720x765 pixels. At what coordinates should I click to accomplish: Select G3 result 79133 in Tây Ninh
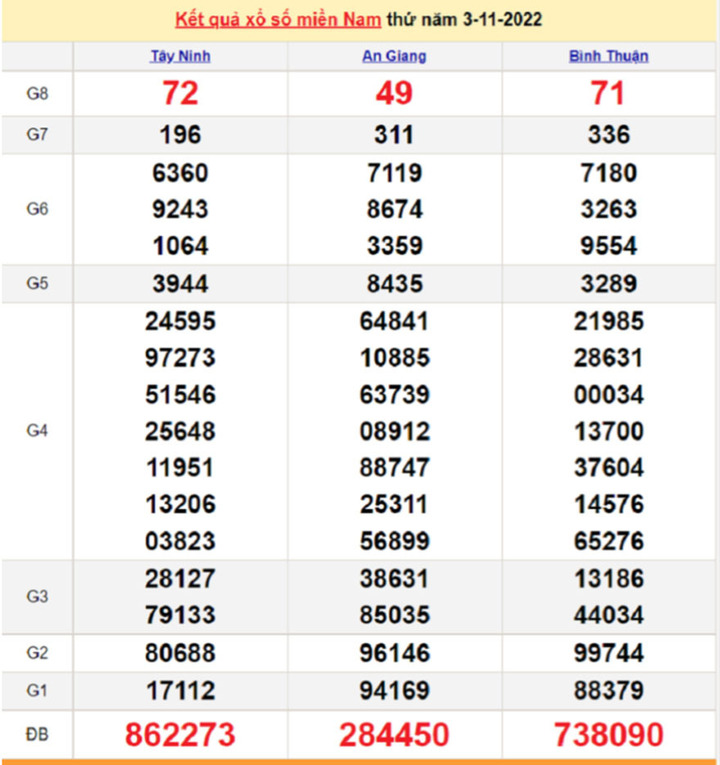180,615
